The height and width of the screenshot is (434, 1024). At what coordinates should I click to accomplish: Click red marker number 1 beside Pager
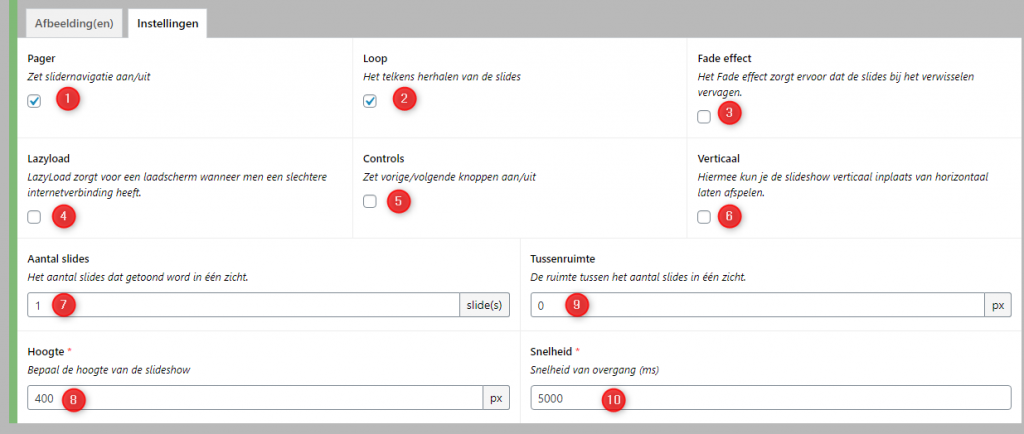(x=67, y=100)
